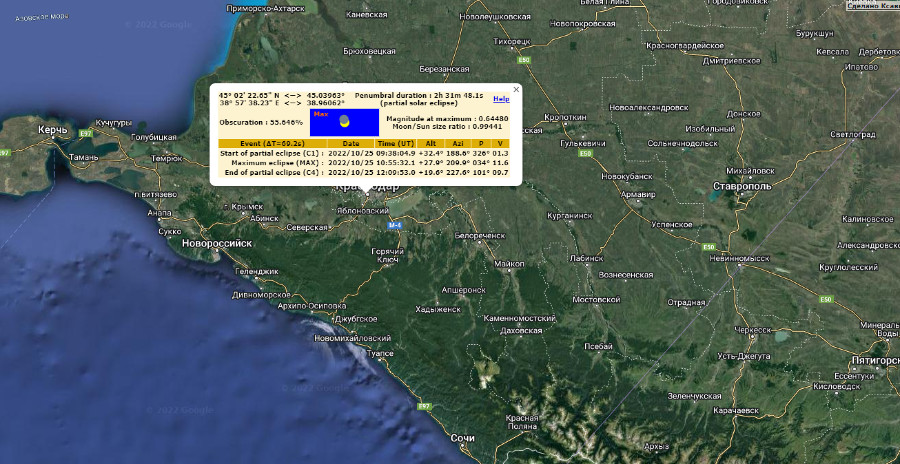Click the Керчь city label
Viewport: 900px width, 464px height.
(52, 130)
